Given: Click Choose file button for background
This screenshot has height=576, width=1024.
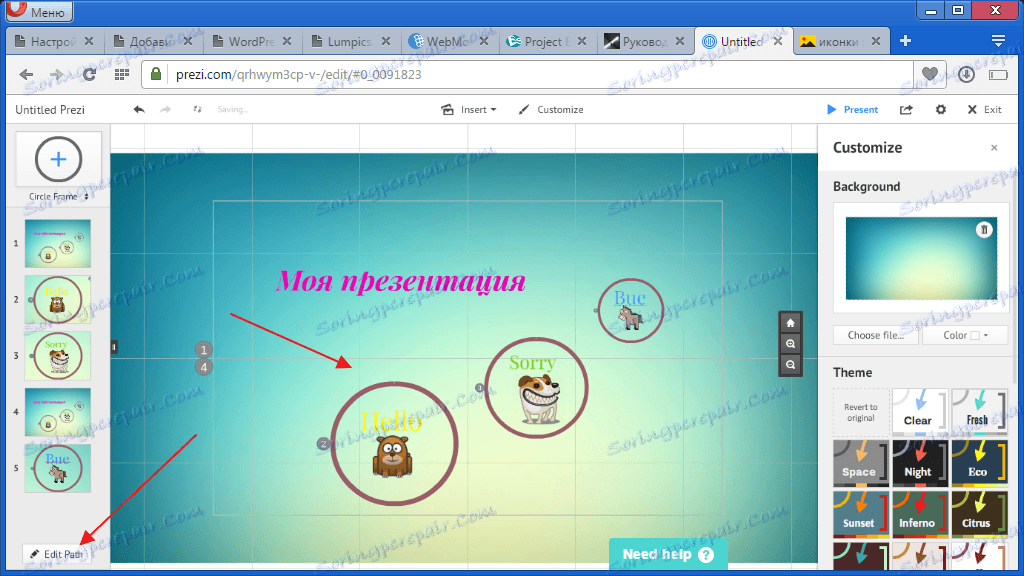Looking at the screenshot, I should 876,335.
